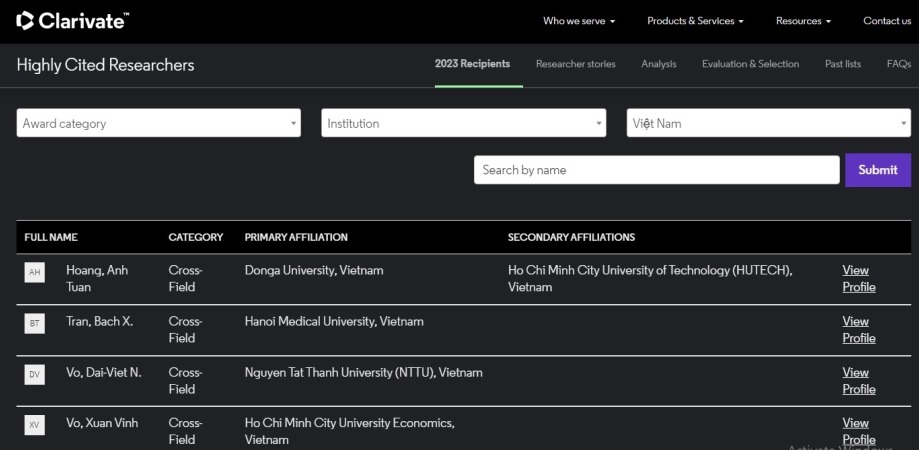Click the Highly Cited Researchers heading
This screenshot has height=450, width=919.
click(x=105, y=64)
